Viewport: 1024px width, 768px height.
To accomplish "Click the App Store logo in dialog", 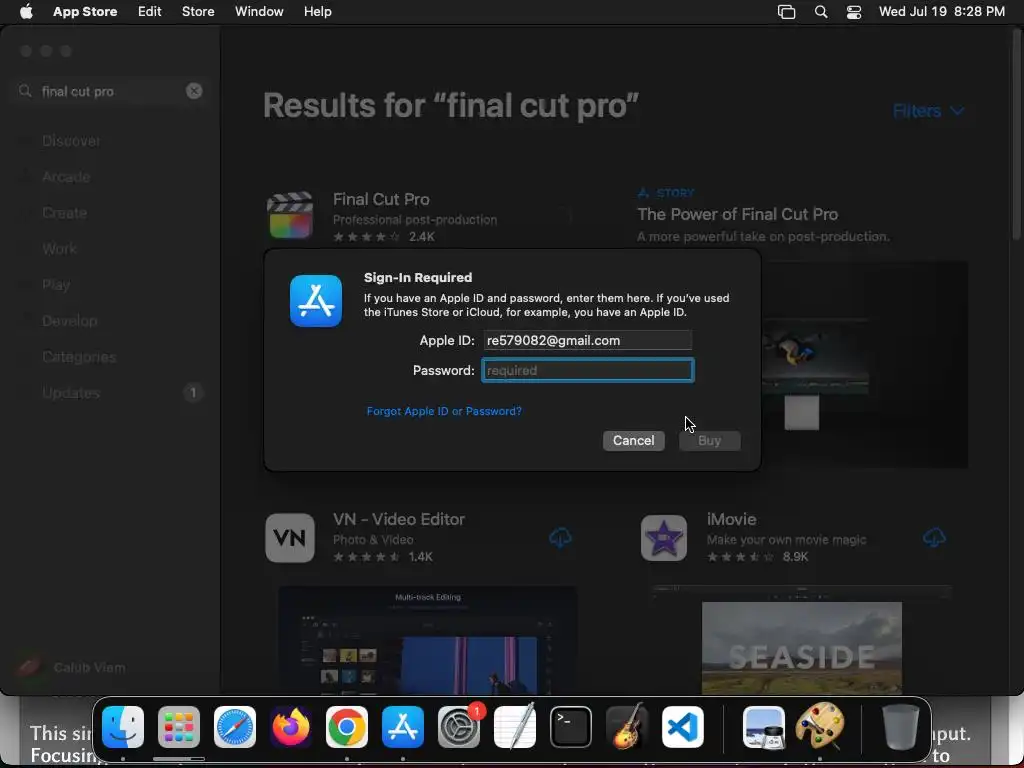I will (316, 301).
